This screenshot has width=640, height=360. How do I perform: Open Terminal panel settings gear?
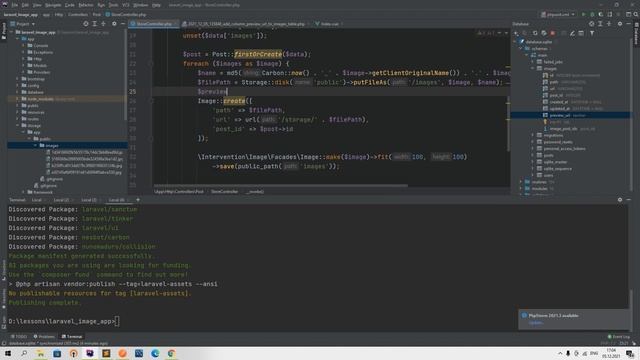click(x=620, y=200)
